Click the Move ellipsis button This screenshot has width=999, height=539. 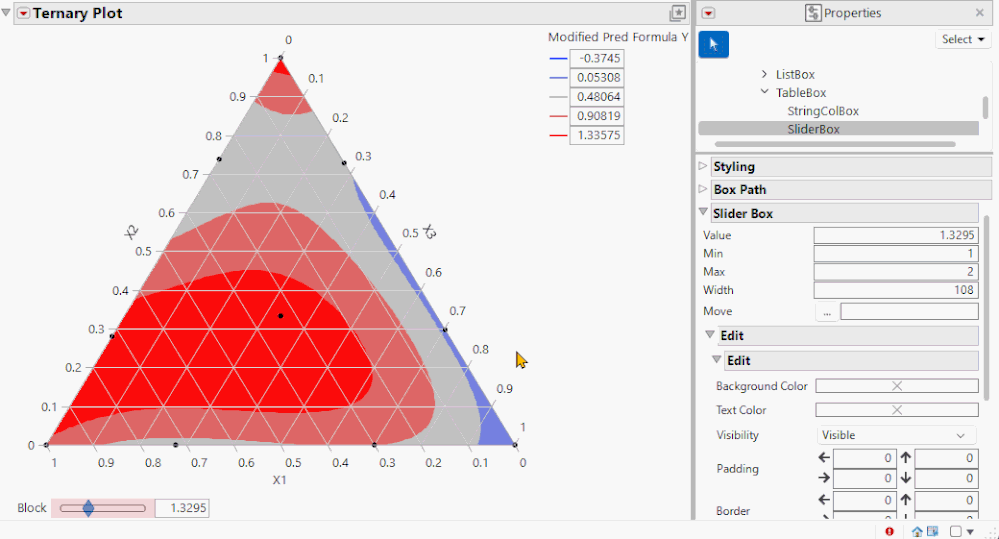[827, 312]
